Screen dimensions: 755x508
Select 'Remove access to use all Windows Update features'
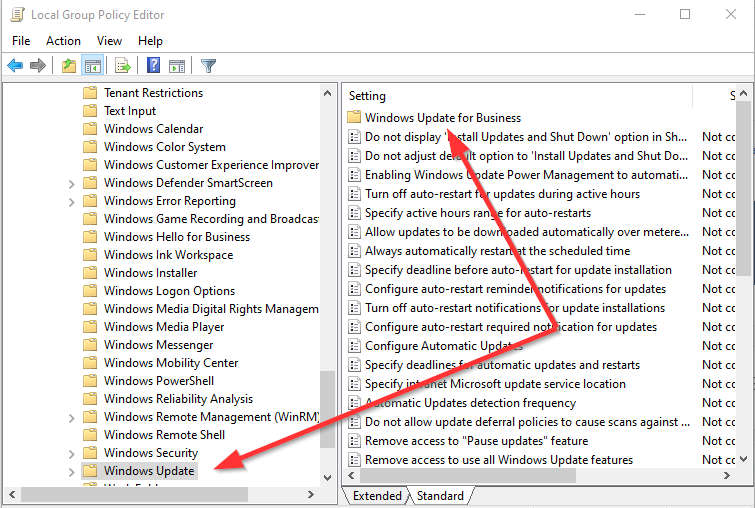click(x=498, y=460)
